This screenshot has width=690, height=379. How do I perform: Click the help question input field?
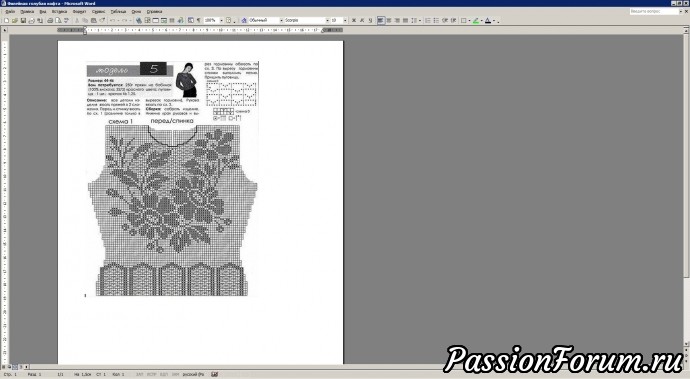coord(654,11)
